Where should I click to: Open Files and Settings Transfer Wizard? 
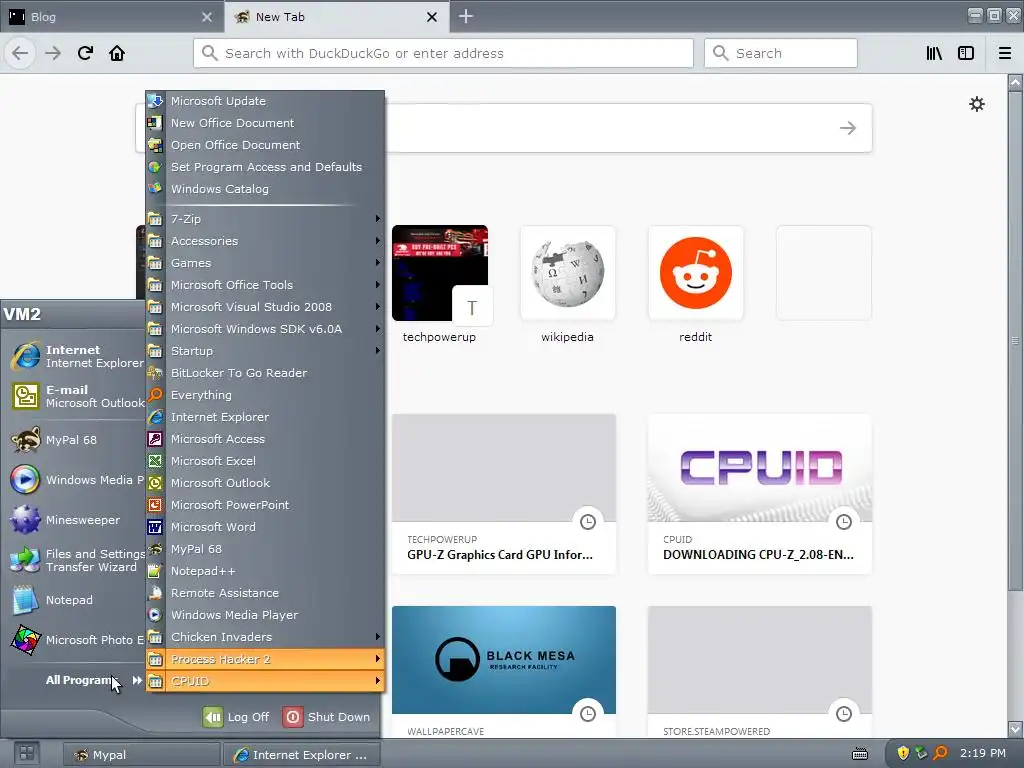77,560
